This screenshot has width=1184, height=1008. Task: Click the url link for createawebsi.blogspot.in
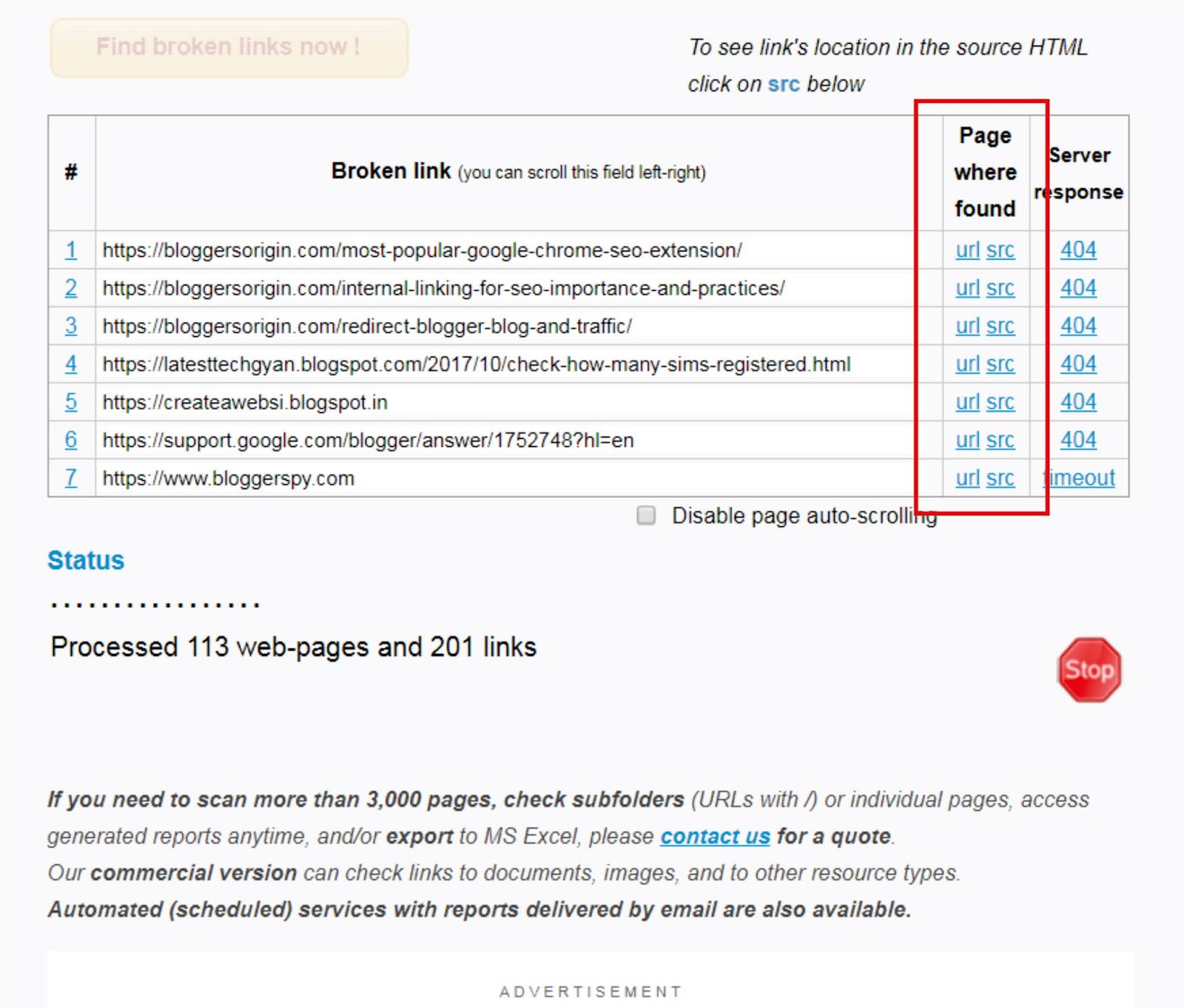966,403
